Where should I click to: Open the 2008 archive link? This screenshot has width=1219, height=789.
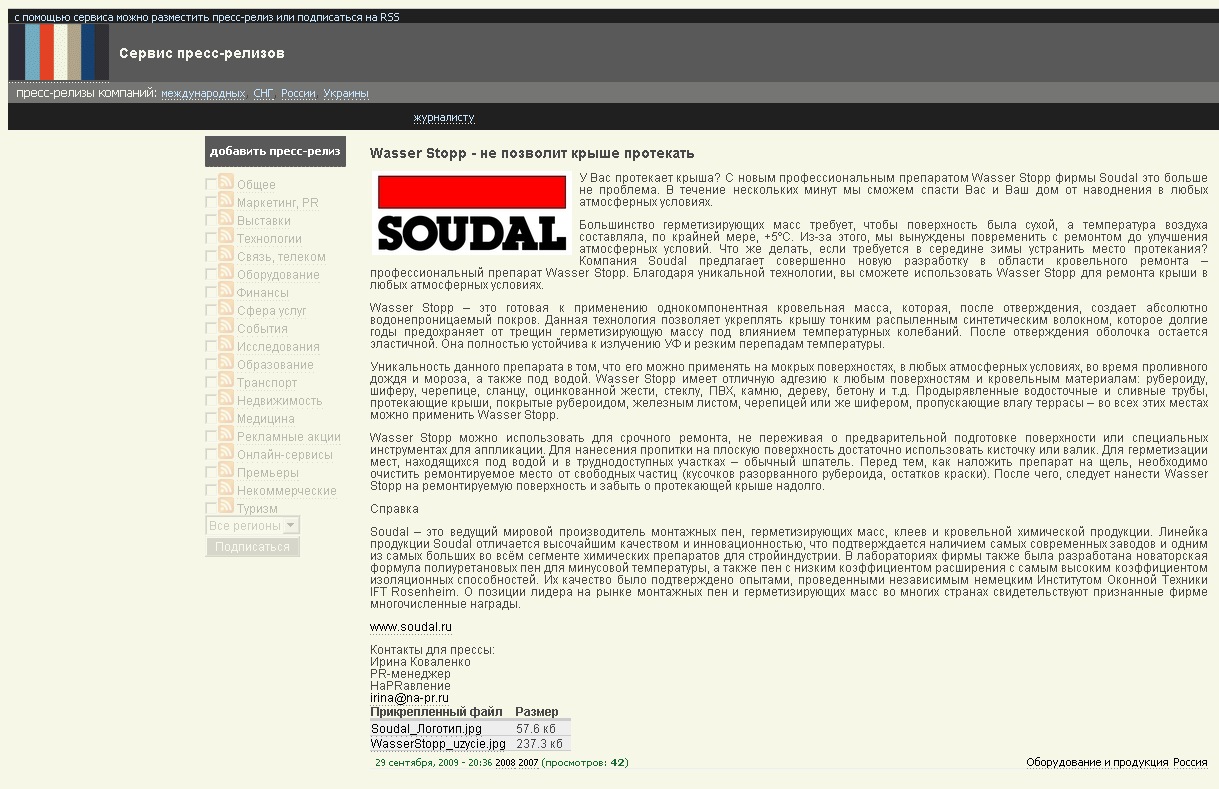tap(505, 763)
